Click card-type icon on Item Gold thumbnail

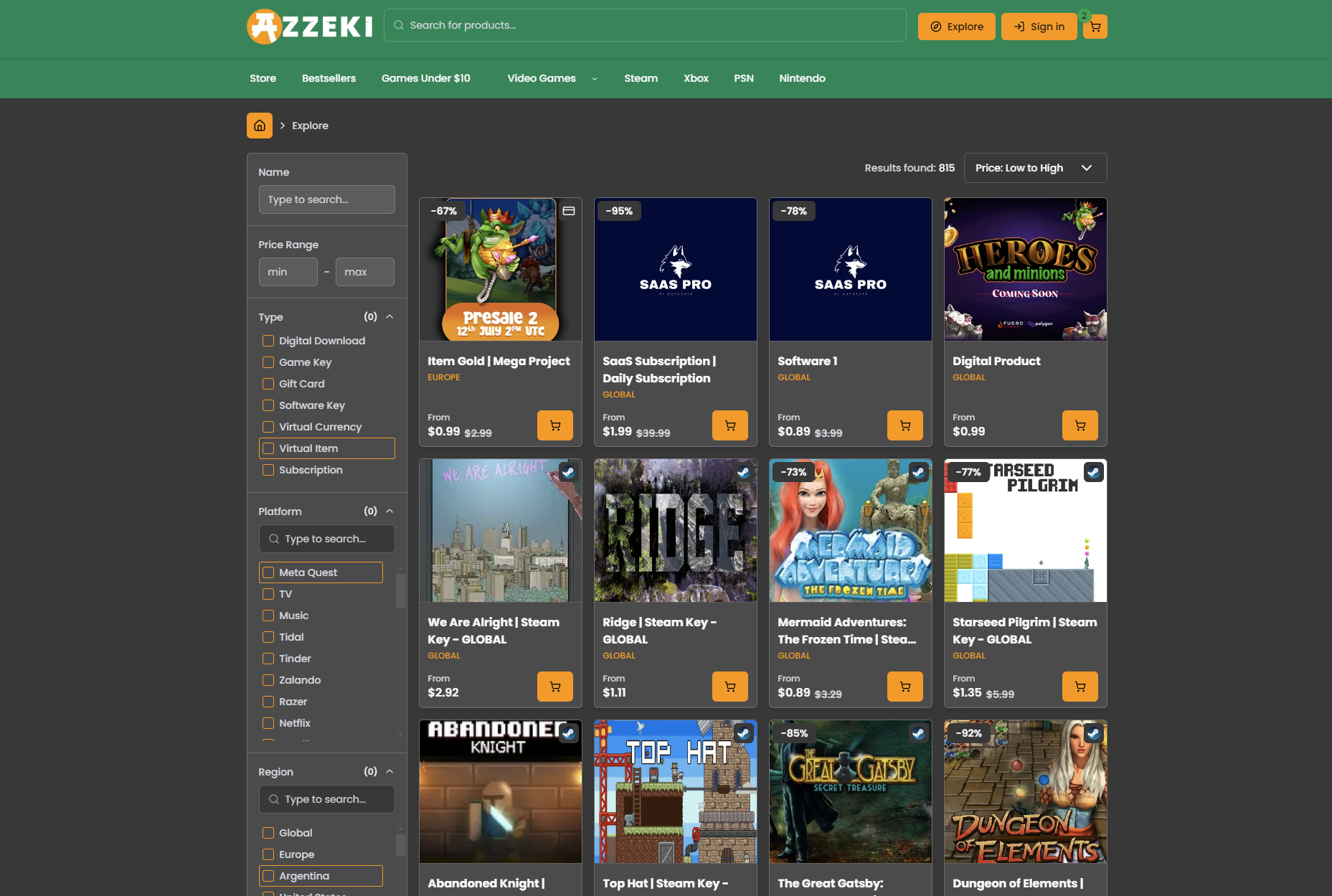point(569,211)
